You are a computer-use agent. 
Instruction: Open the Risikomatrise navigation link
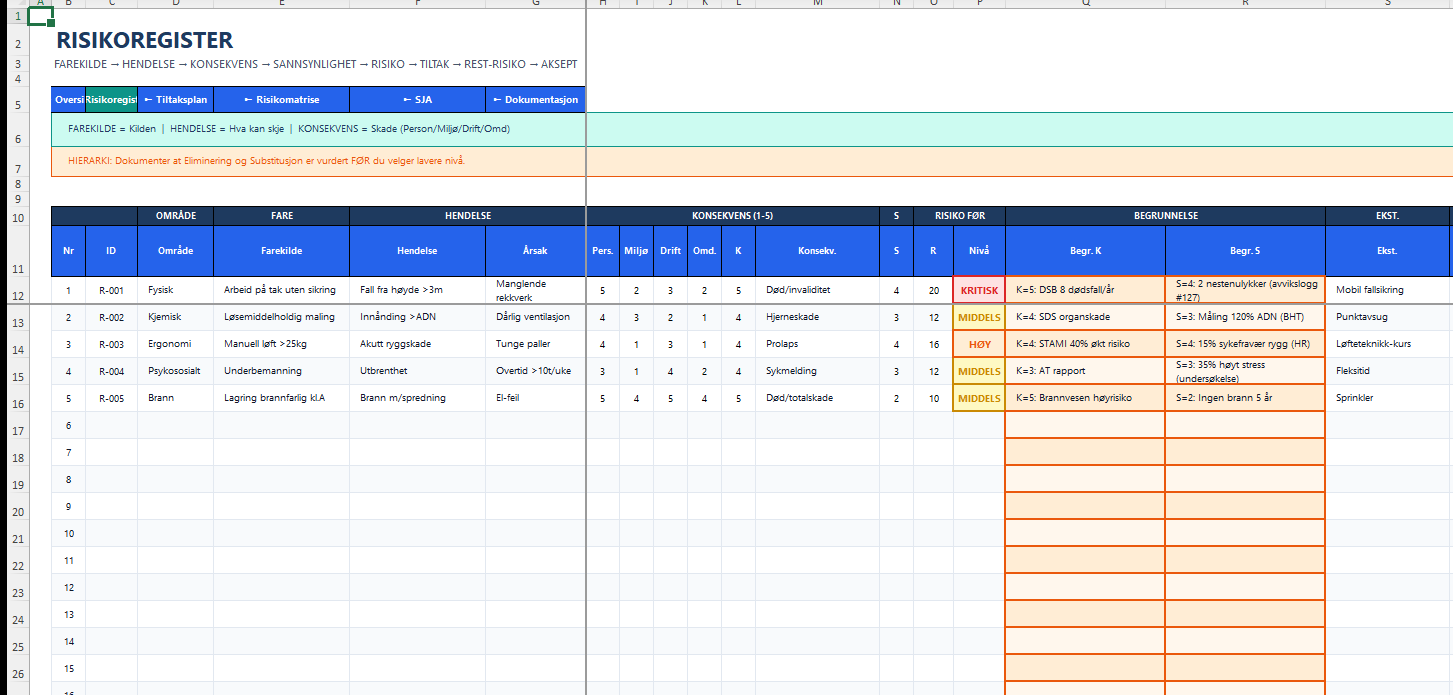click(x=281, y=100)
